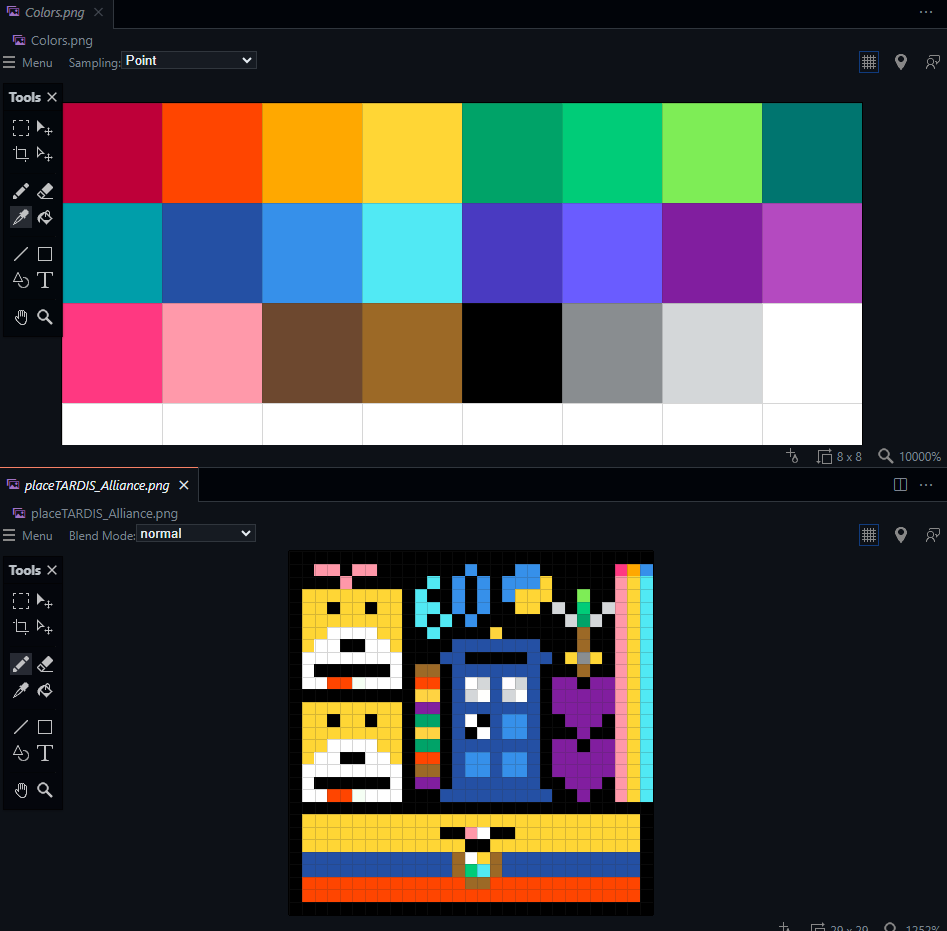
Task: Toggle the pixel grid in placeTARDIS_Alliance editor
Action: (x=868, y=535)
